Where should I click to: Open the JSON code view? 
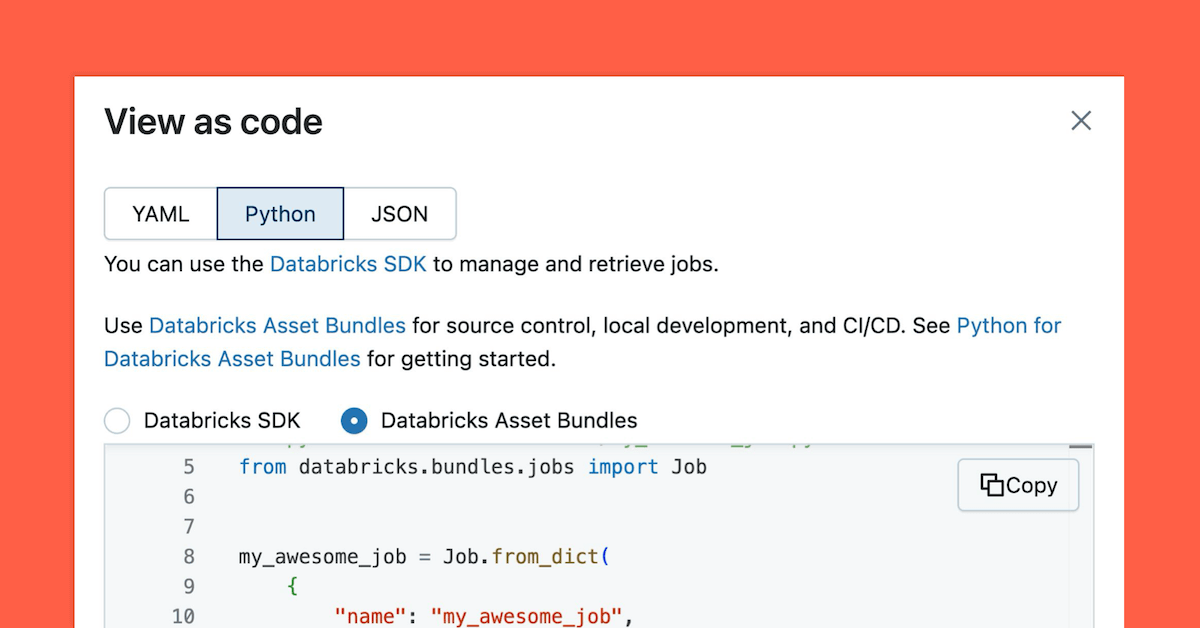coord(399,213)
